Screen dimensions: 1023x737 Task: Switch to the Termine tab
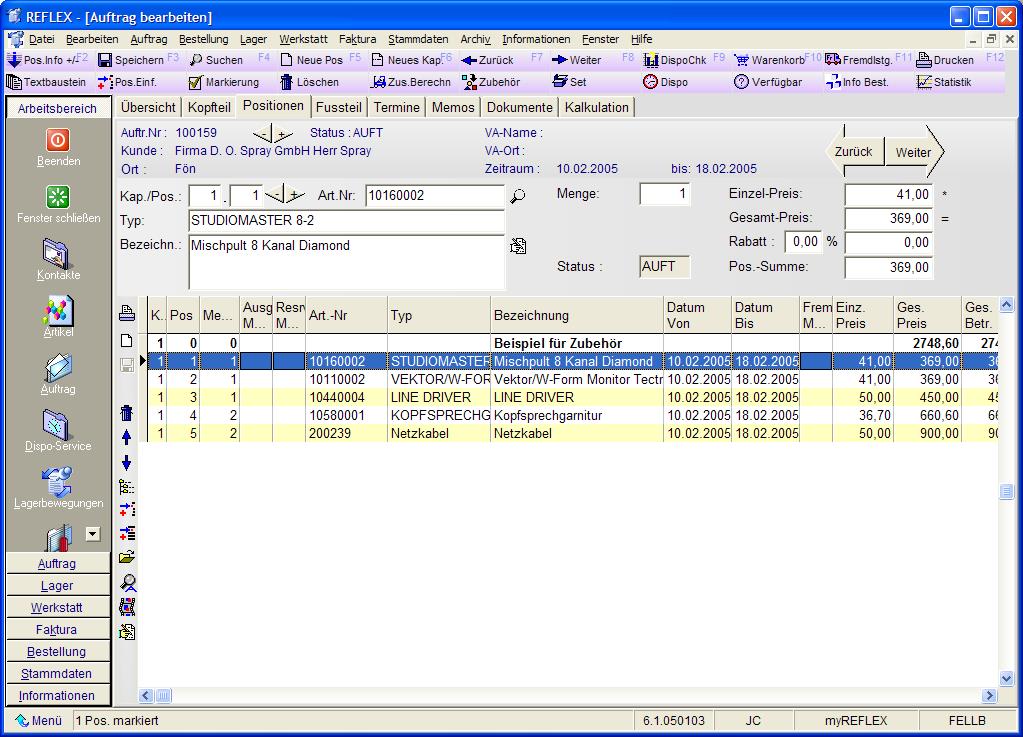397,108
